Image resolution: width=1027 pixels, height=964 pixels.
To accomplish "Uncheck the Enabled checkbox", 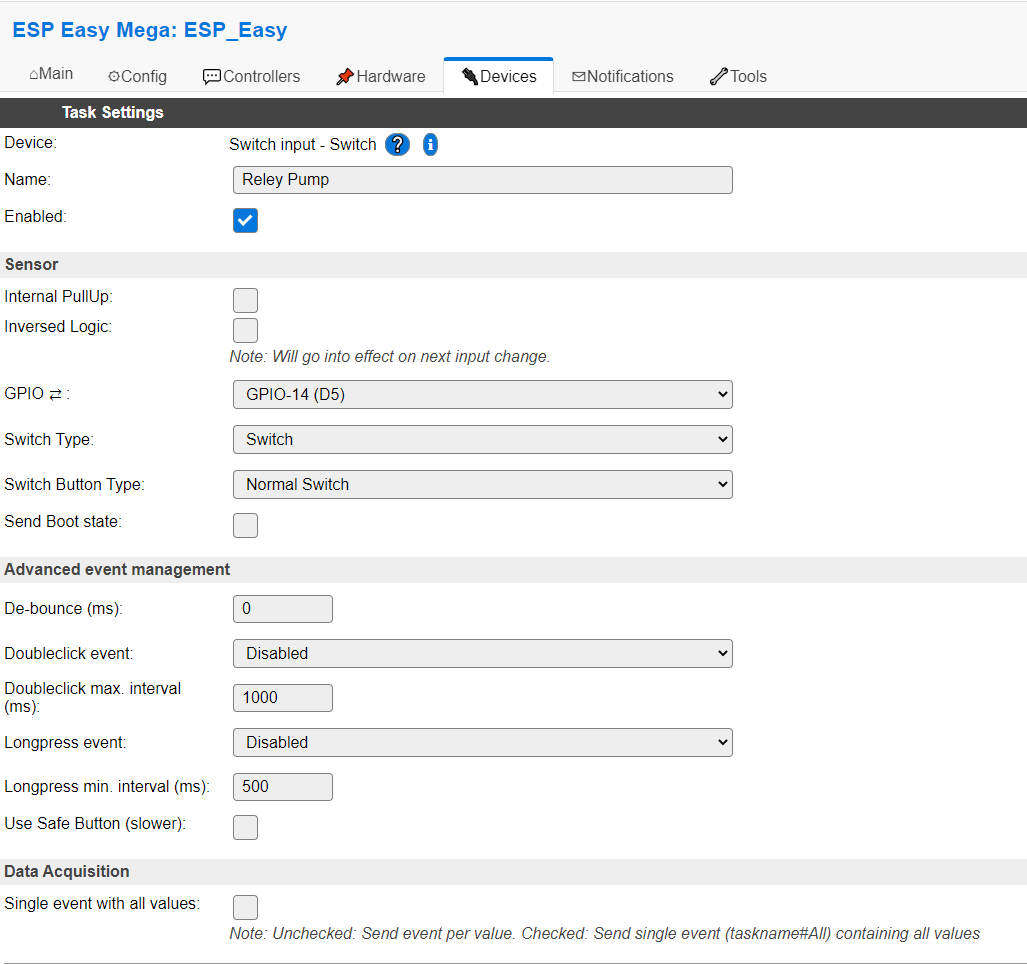I will coord(246,221).
